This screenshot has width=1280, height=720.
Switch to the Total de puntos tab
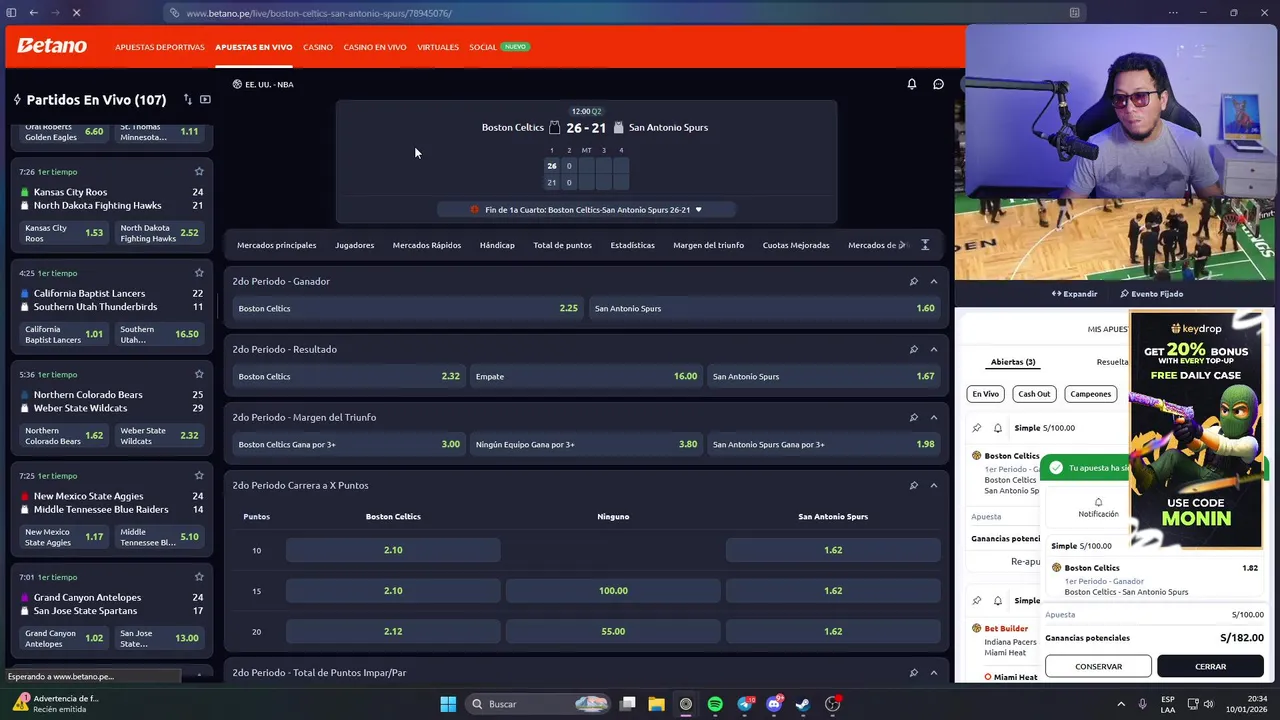562,245
